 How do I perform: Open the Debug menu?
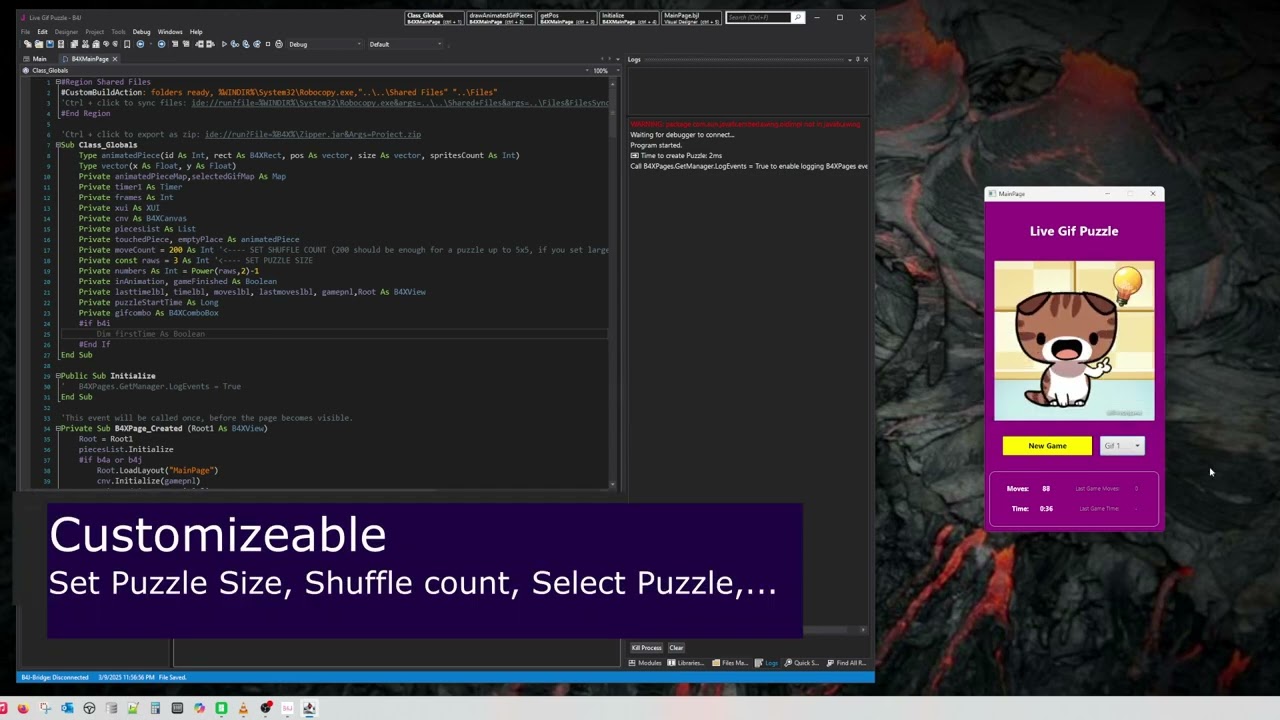click(x=141, y=32)
